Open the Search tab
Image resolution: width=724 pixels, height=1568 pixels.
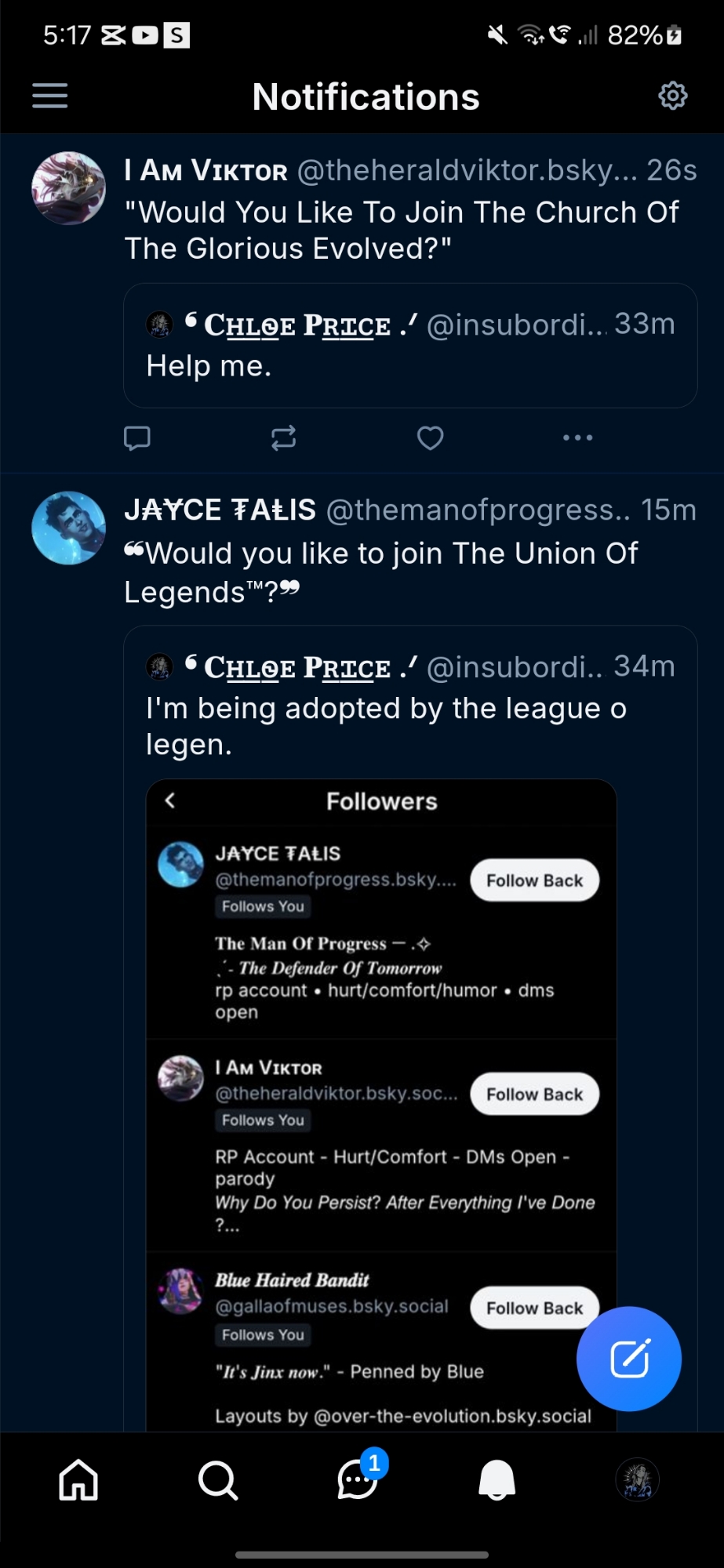(x=217, y=1480)
